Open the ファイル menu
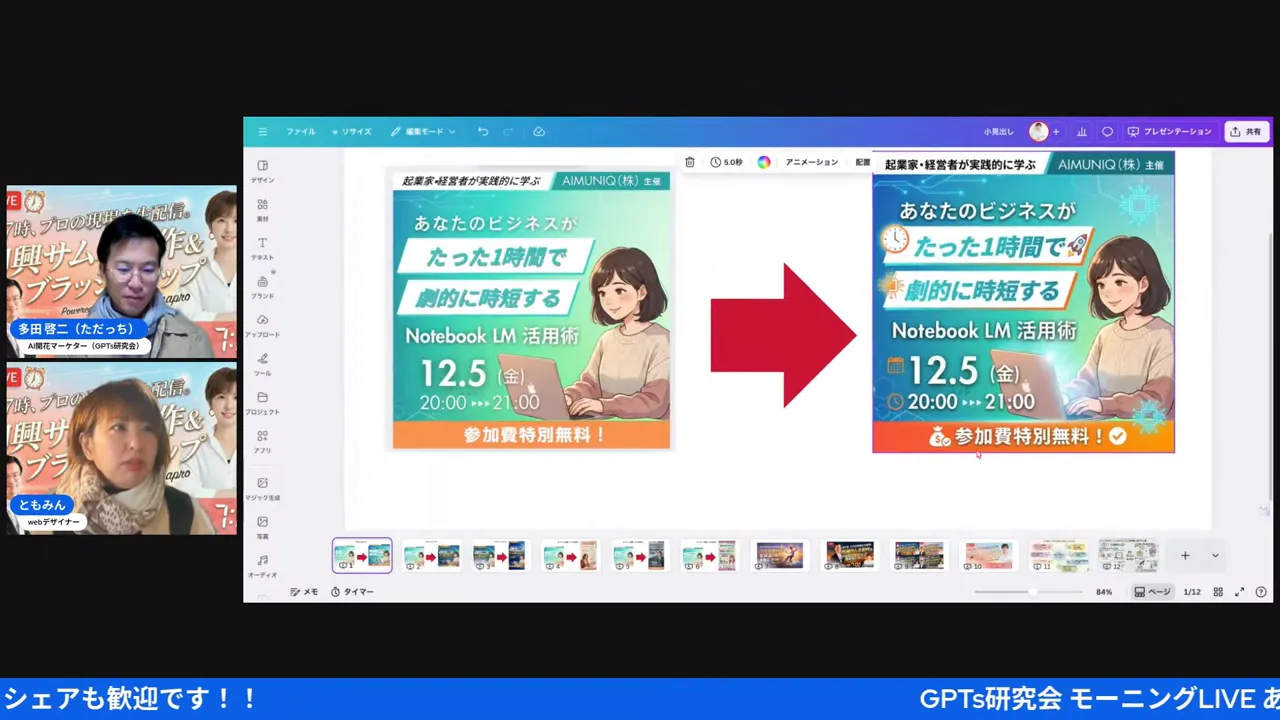 (300, 131)
